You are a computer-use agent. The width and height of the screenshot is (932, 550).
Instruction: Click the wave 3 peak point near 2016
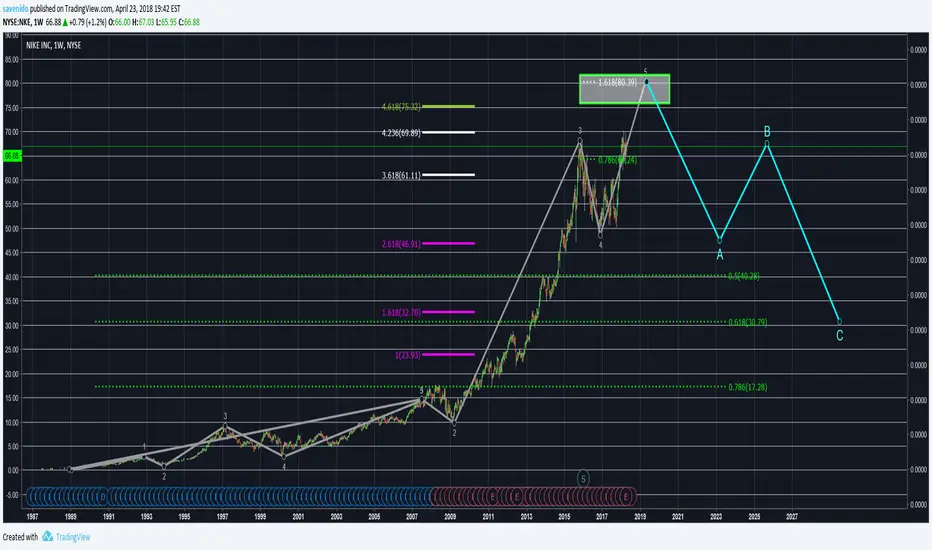[x=580, y=141]
